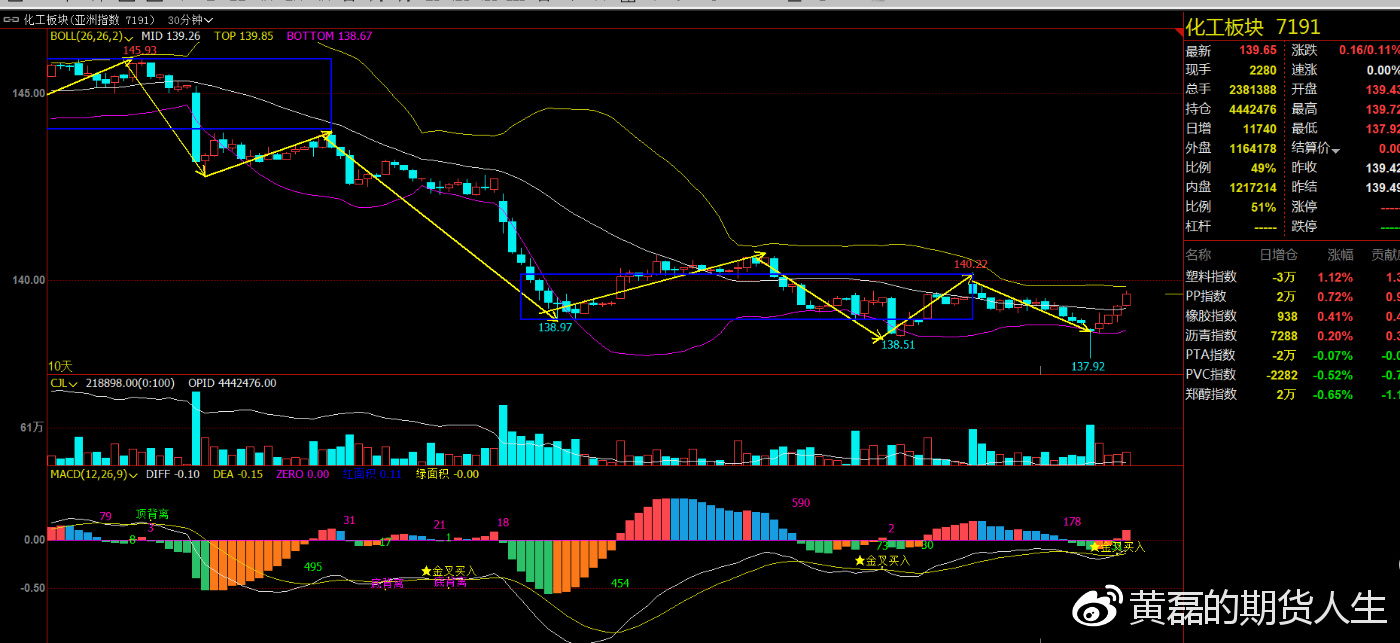The width and height of the screenshot is (1400, 643).
Task: Click the DIFF -0.10 MACD value
Action: [x=173, y=474]
